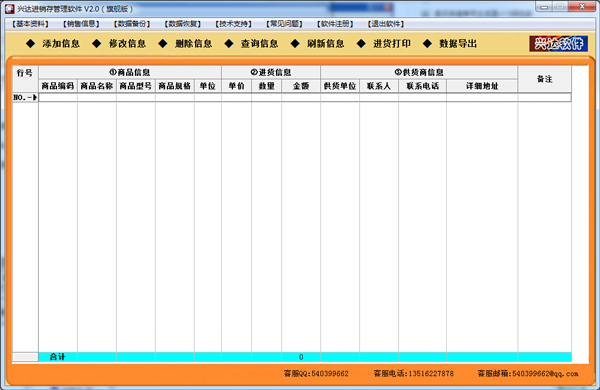Open the 基本资料 menu
This screenshot has height=390, width=600.
tap(30, 24)
